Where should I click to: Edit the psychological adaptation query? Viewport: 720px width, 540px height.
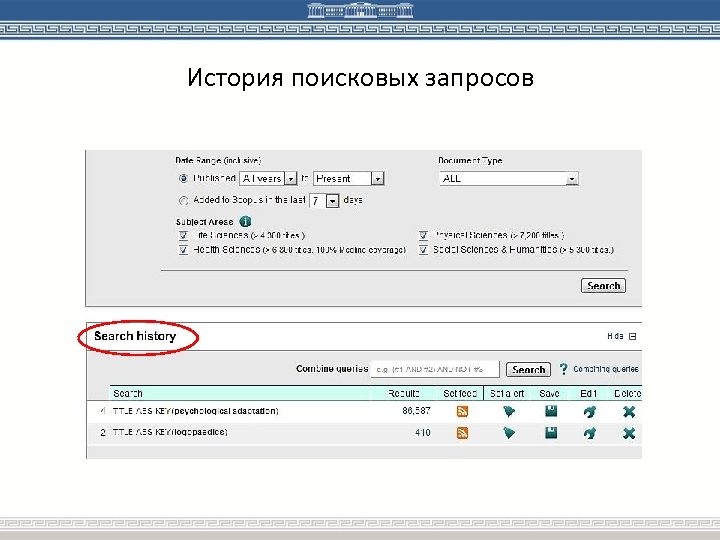590,411
